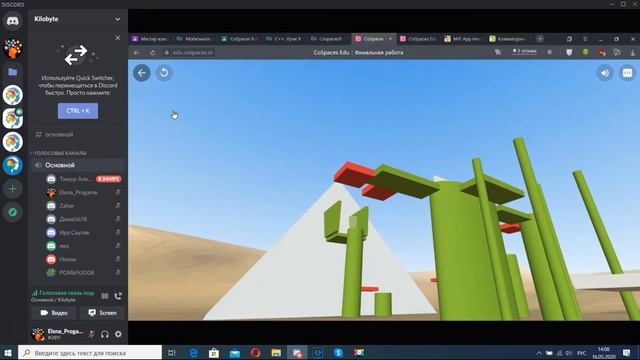The image size is (640, 360).
Task: Select user Дима5678 in voice channel
Action: tap(84, 219)
